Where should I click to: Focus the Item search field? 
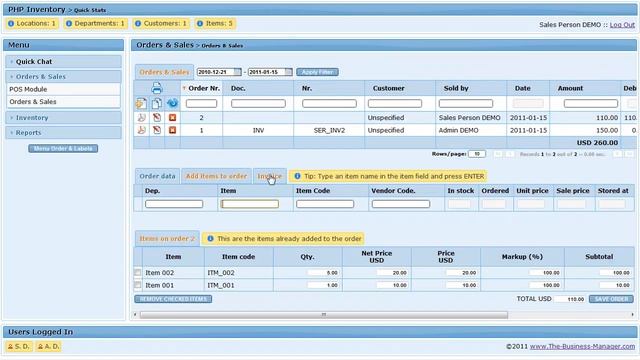(x=250, y=204)
